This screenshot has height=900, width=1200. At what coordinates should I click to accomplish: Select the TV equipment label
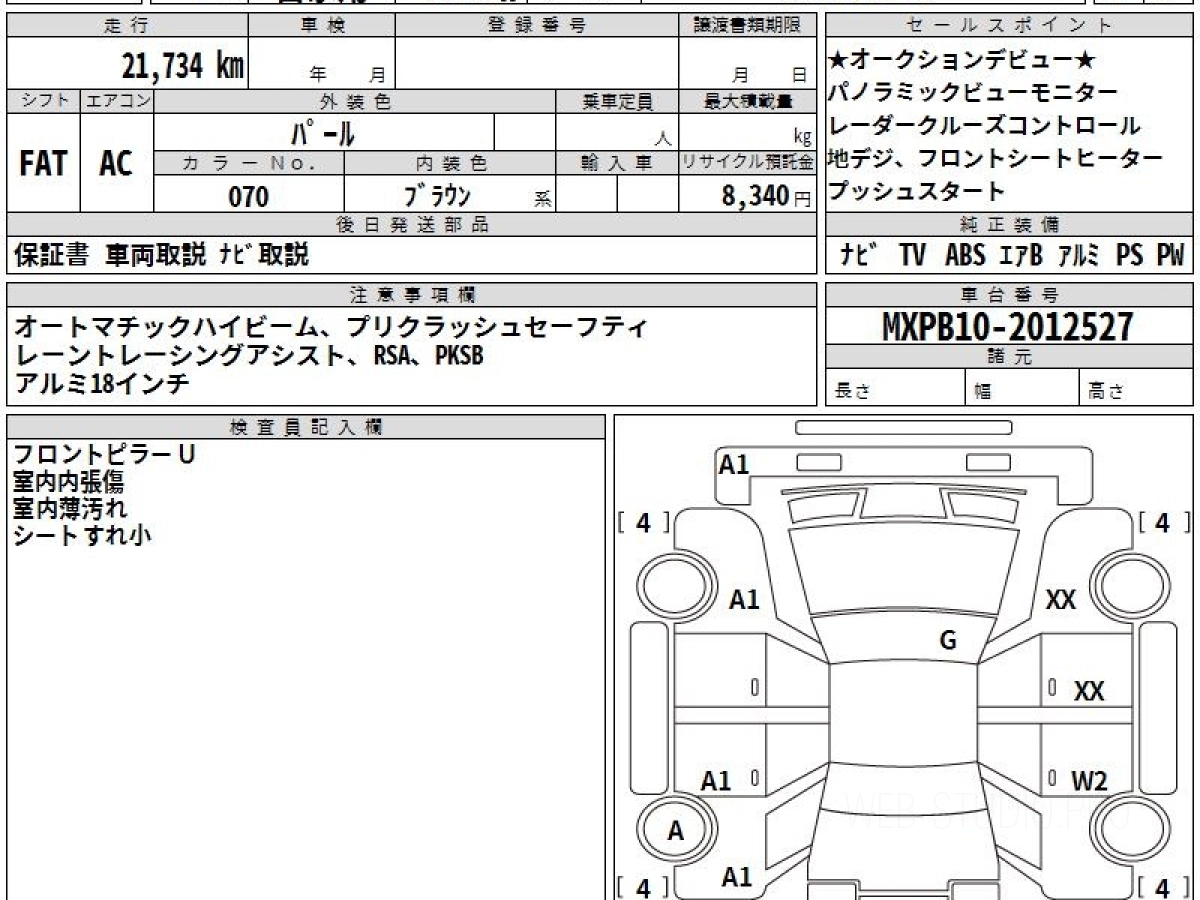[x=912, y=256]
